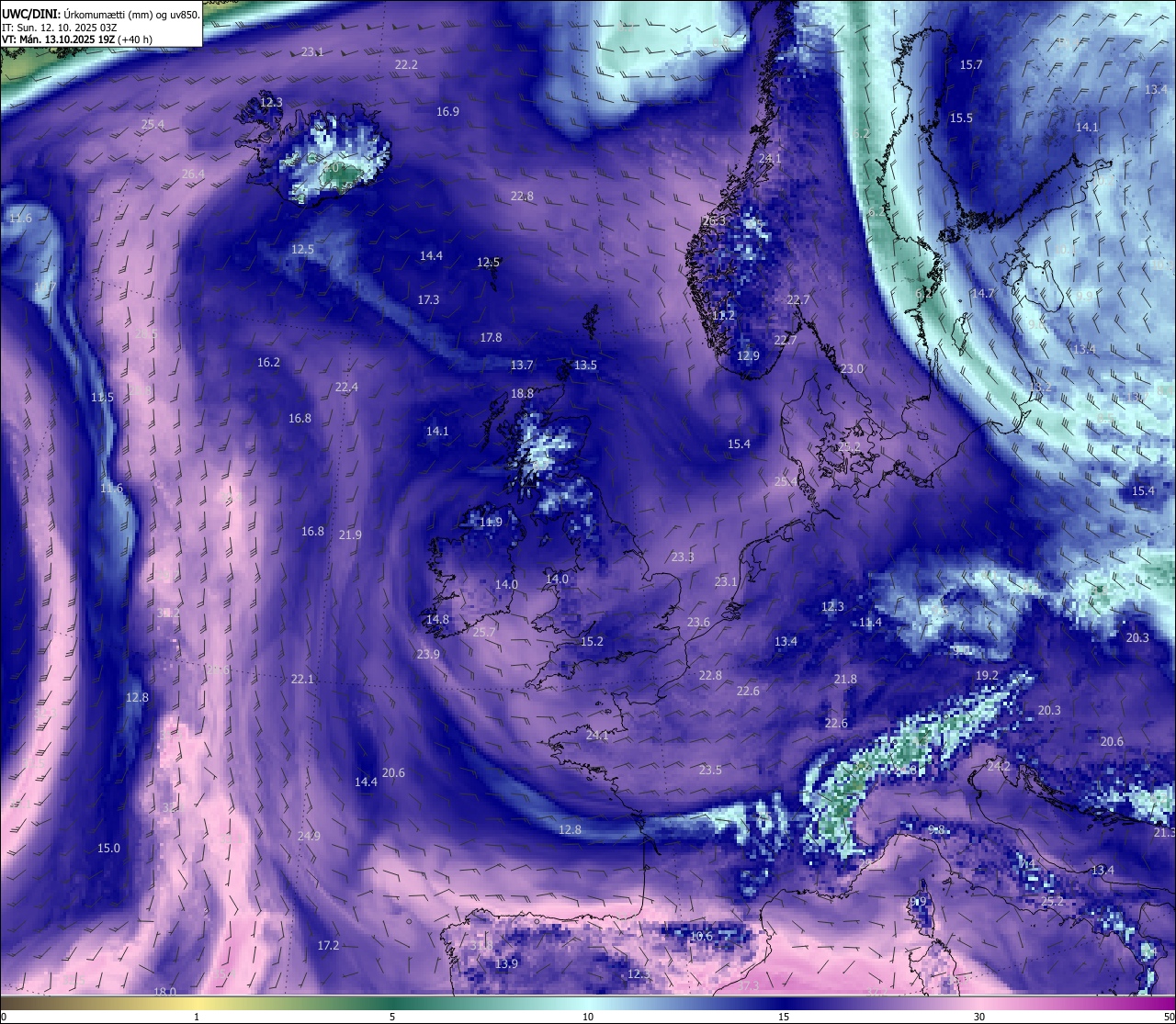Viewport: 1176px width, 1024px height.
Task: Click the value 15.7 over northern Scandinavia
Action: tap(971, 64)
